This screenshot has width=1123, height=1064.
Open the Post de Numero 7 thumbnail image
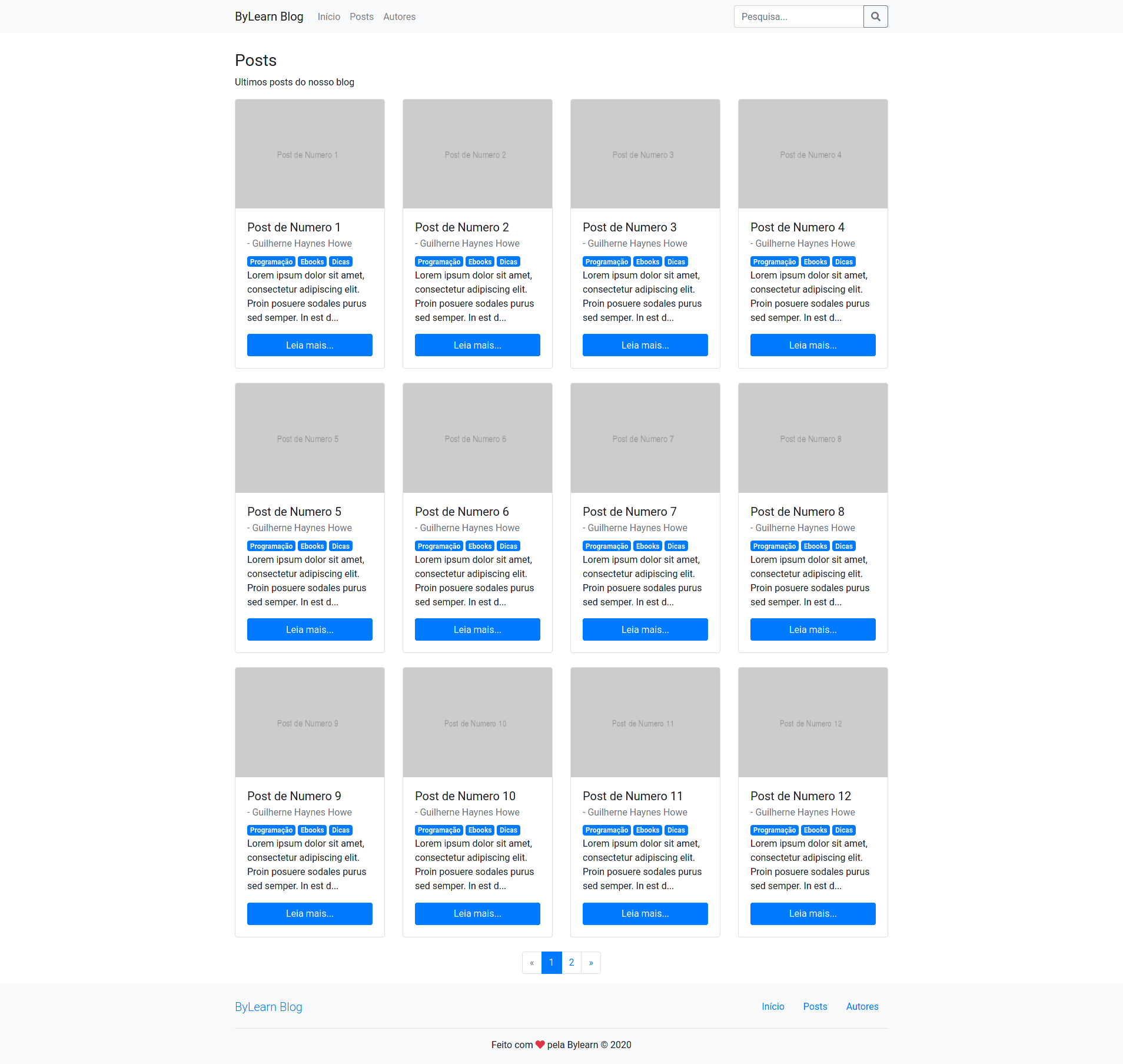coord(645,438)
